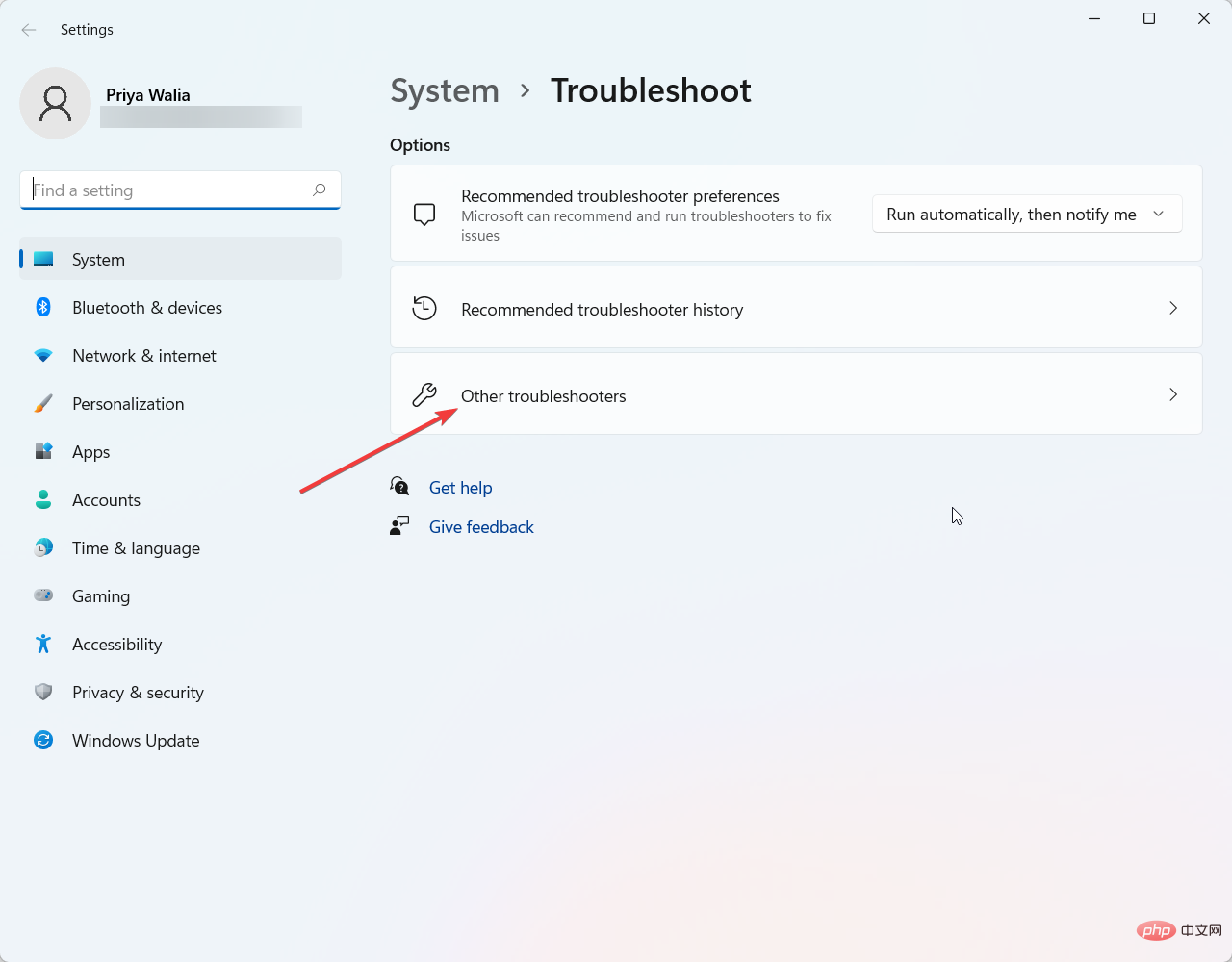Click the Time & language globe icon

[x=43, y=548]
